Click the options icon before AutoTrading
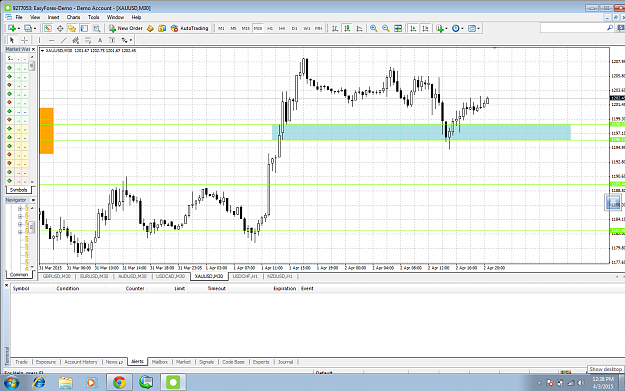The image size is (625, 391). [x=162, y=28]
